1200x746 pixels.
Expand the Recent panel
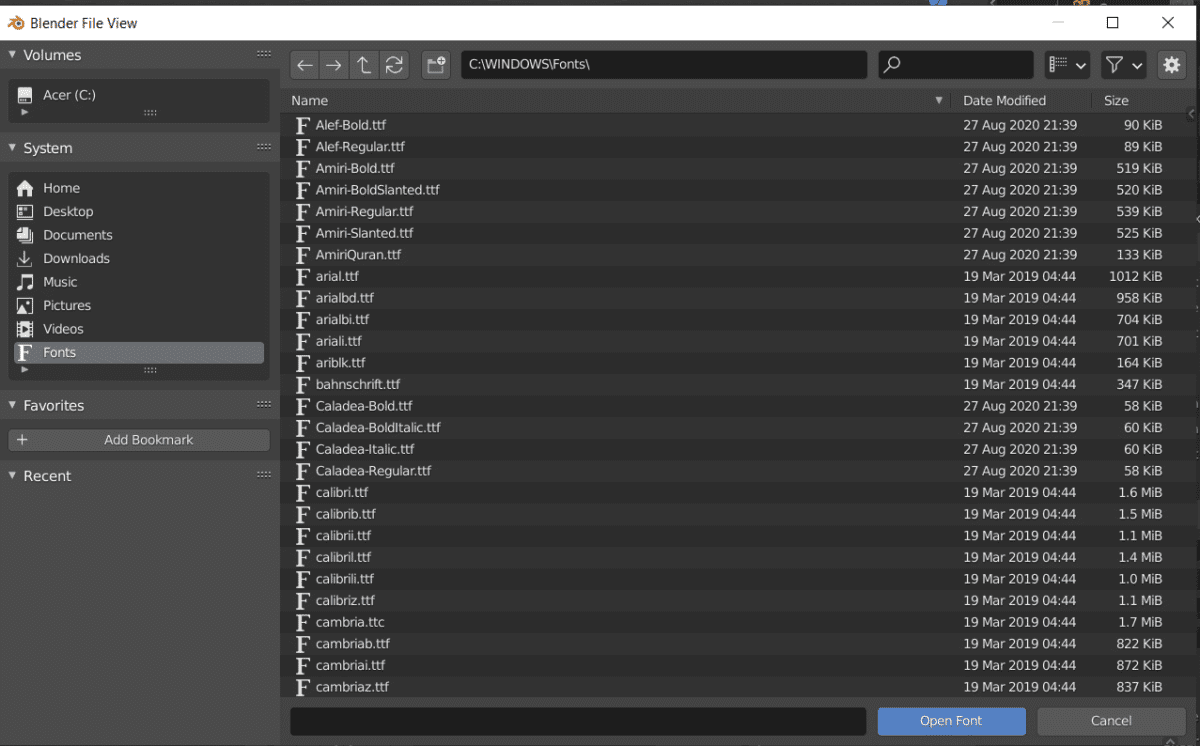click(14, 476)
